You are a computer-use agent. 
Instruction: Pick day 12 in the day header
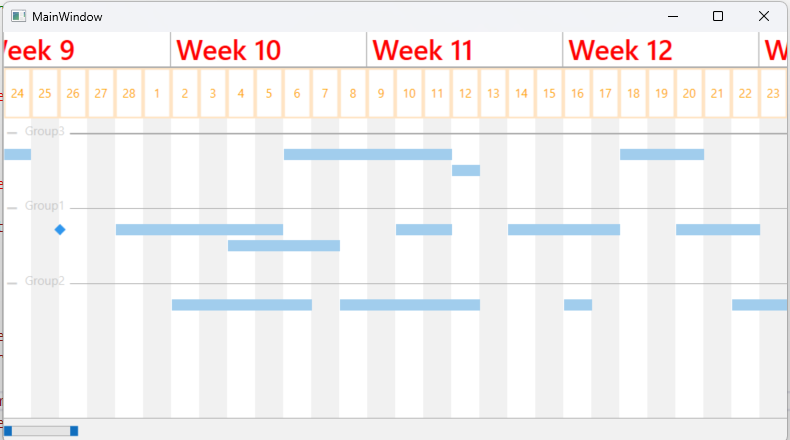[465, 94]
